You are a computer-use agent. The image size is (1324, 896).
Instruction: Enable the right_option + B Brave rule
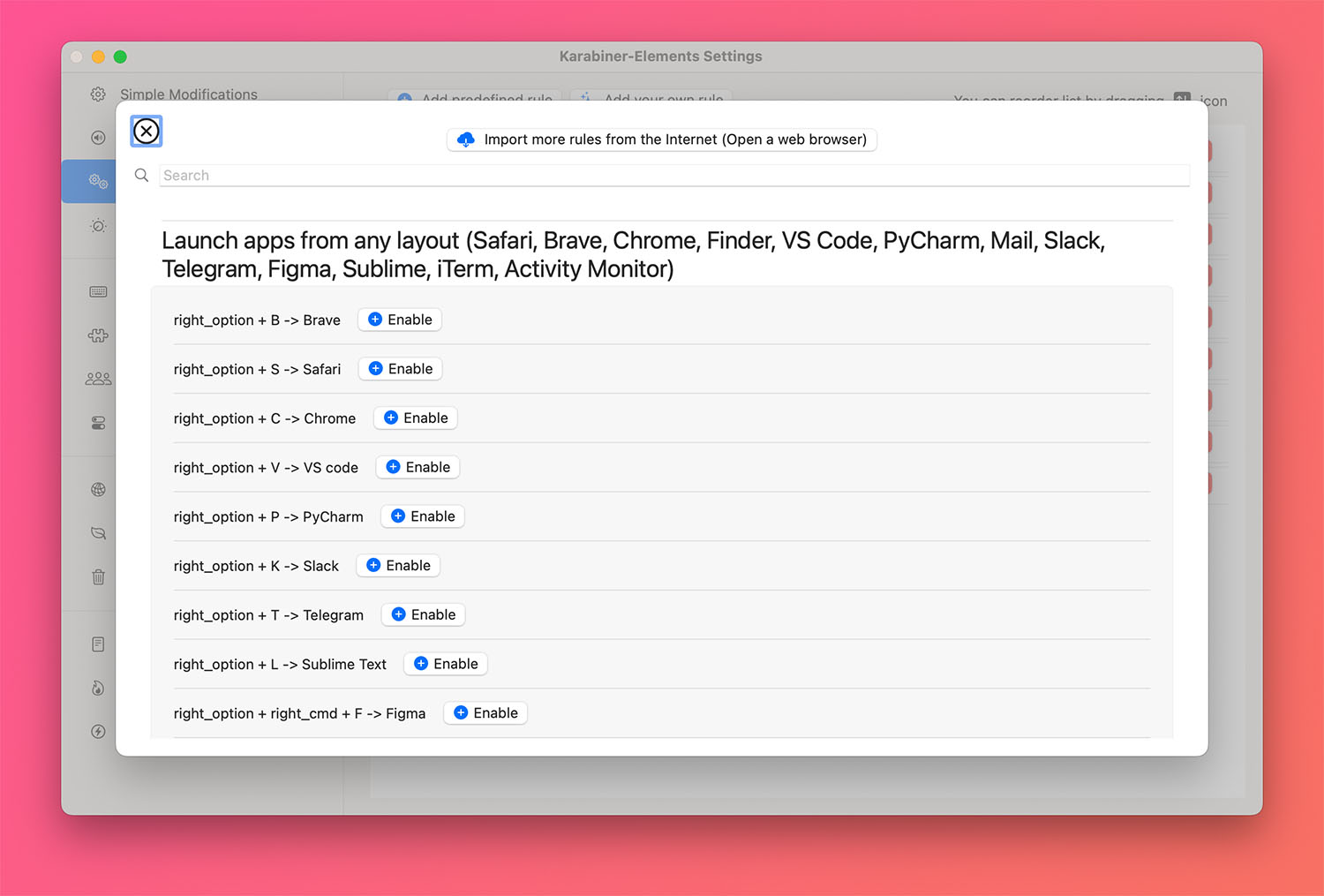[400, 320]
